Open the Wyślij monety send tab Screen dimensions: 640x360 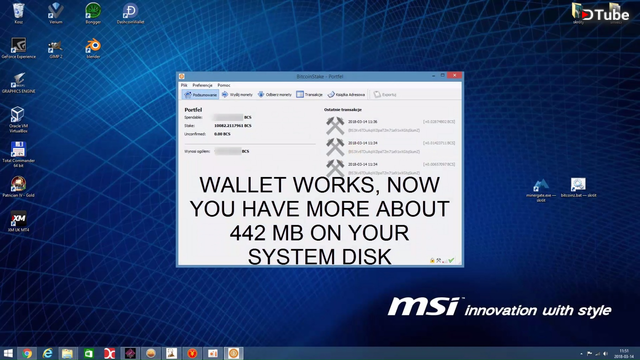pos(237,95)
